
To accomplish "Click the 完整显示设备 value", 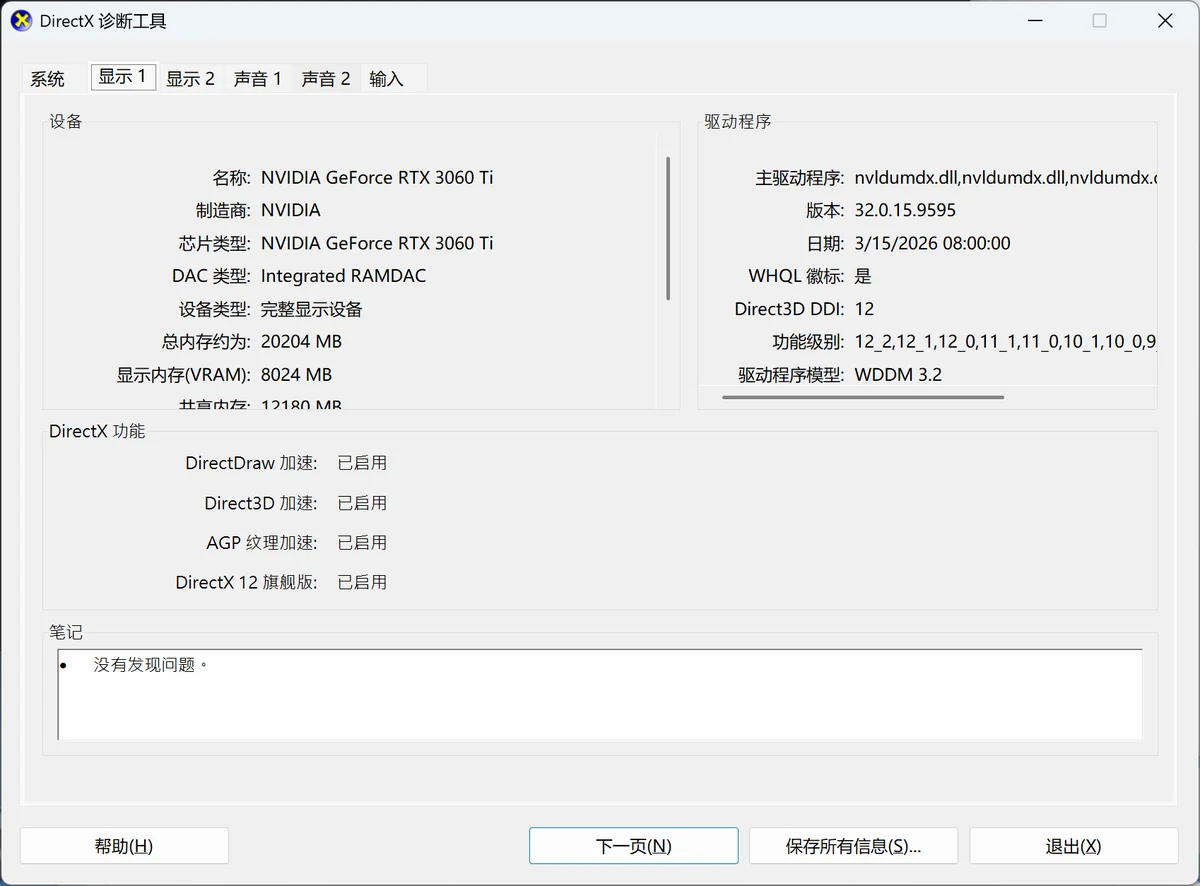I will pos(312,309).
